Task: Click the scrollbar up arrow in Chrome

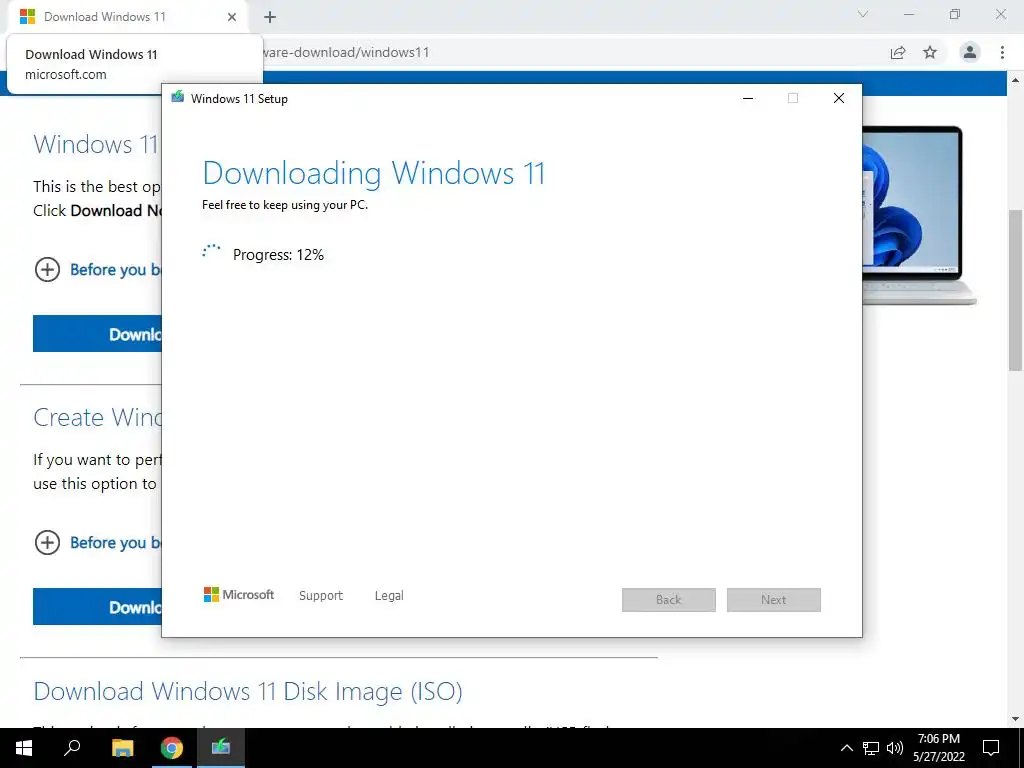Action: point(1016,80)
